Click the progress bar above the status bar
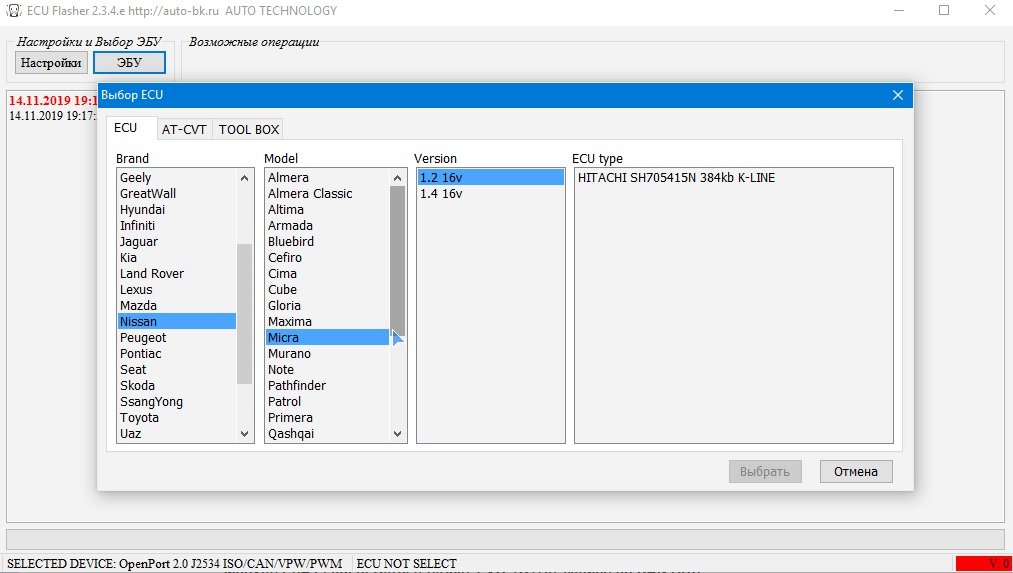This screenshot has height=573, width=1013. 505,539
